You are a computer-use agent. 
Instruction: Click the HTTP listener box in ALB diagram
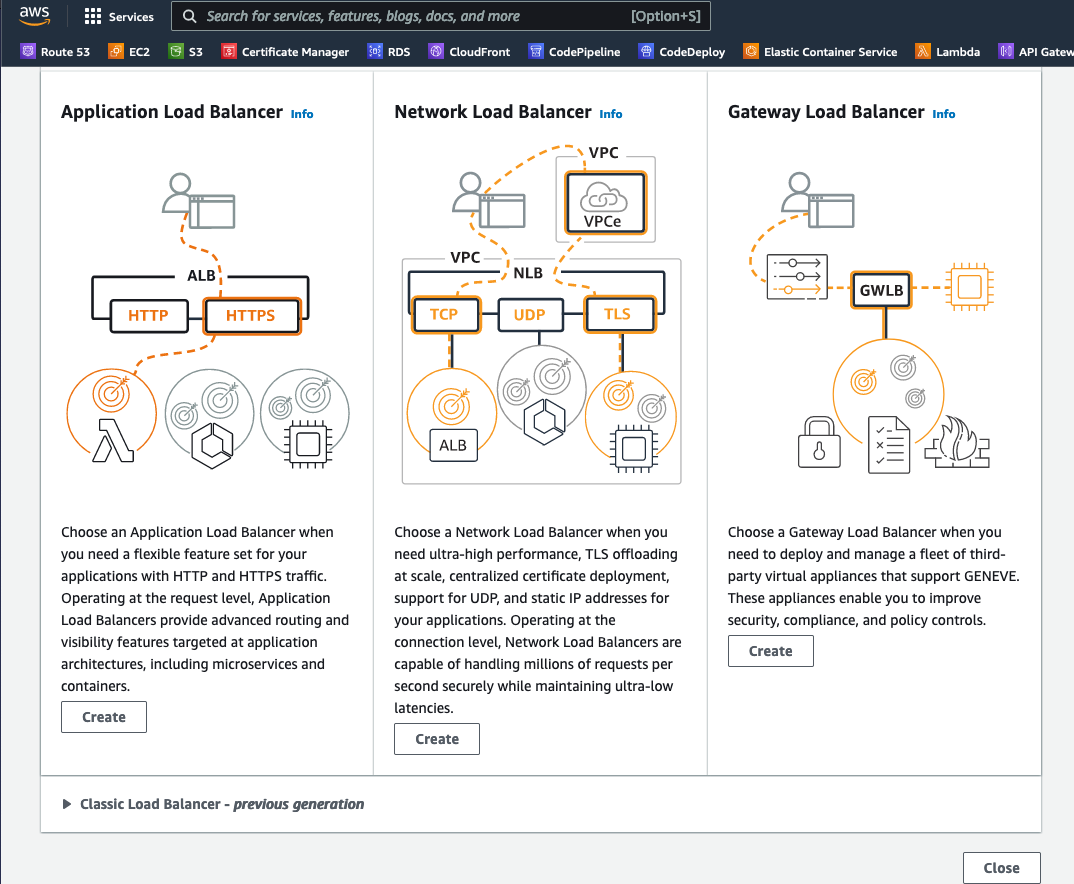click(149, 316)
